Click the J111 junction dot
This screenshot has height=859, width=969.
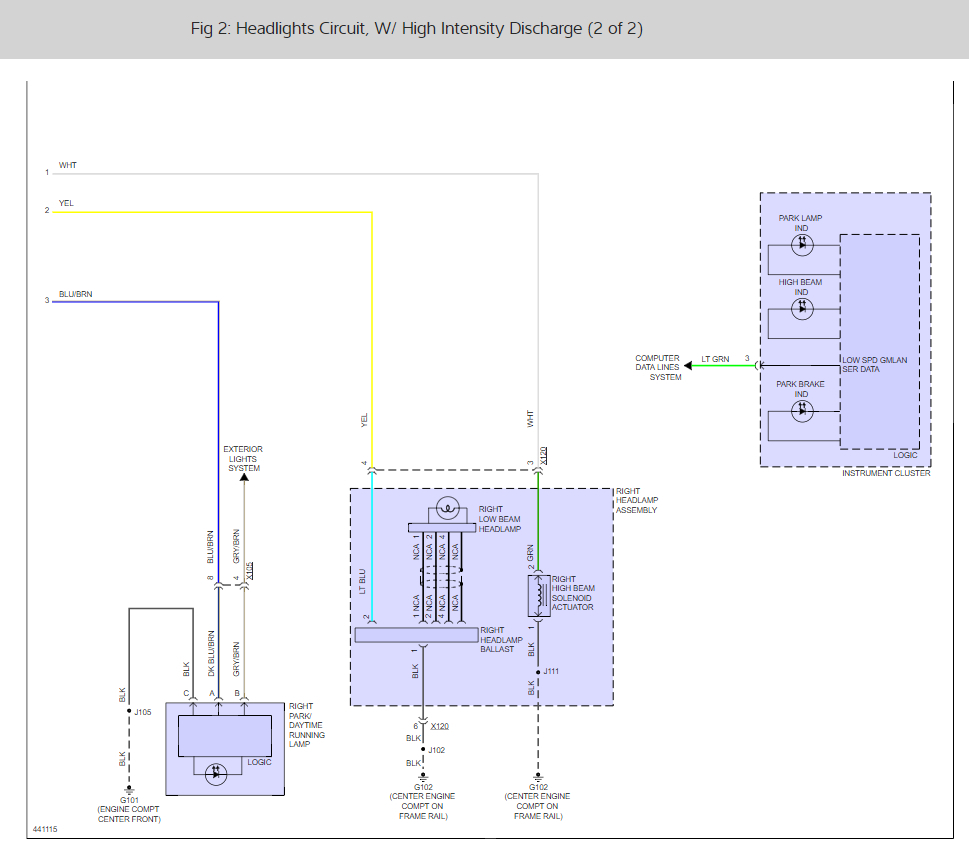[x=539, y=672]
